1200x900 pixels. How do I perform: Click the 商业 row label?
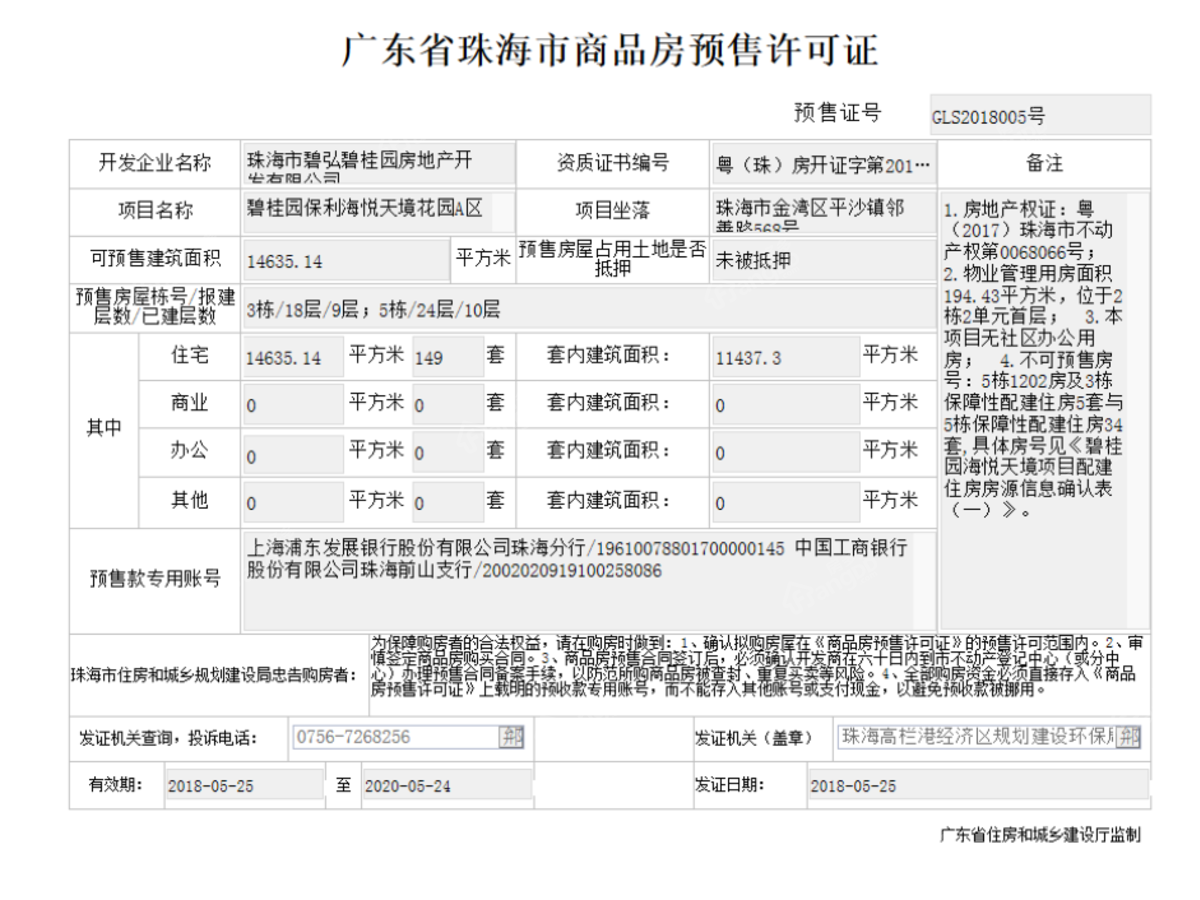click(x=190, y=403)
